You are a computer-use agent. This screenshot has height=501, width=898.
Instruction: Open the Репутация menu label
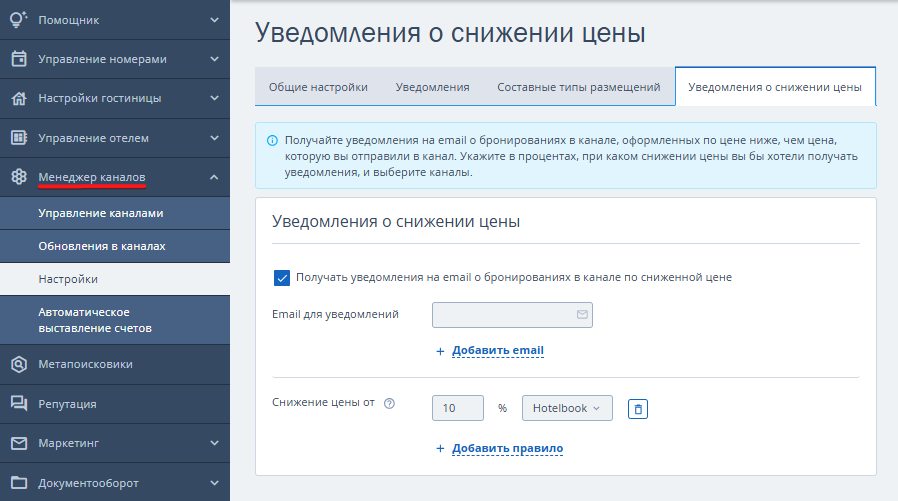coord(67,404)
